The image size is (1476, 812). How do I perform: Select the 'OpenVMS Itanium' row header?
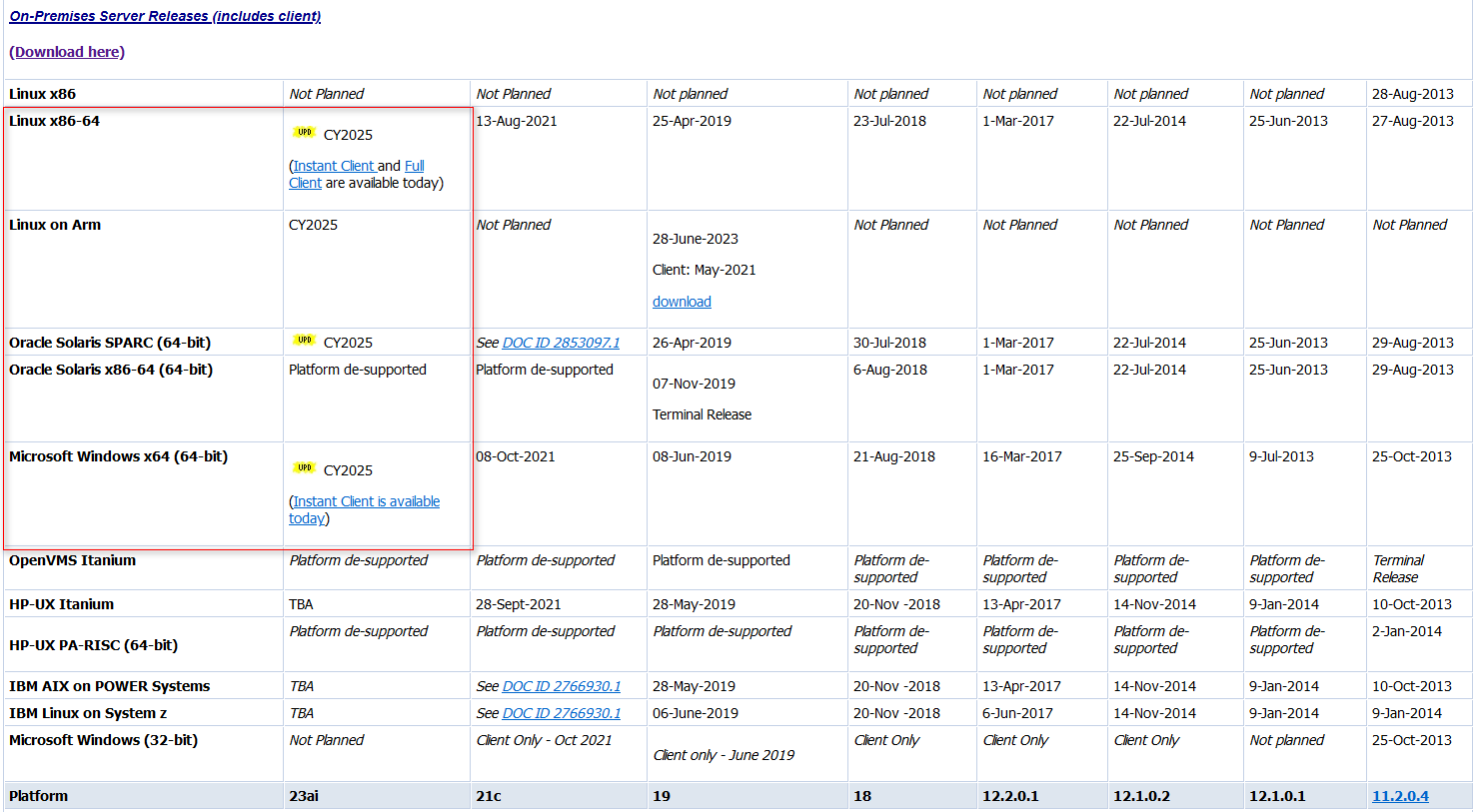72,560
